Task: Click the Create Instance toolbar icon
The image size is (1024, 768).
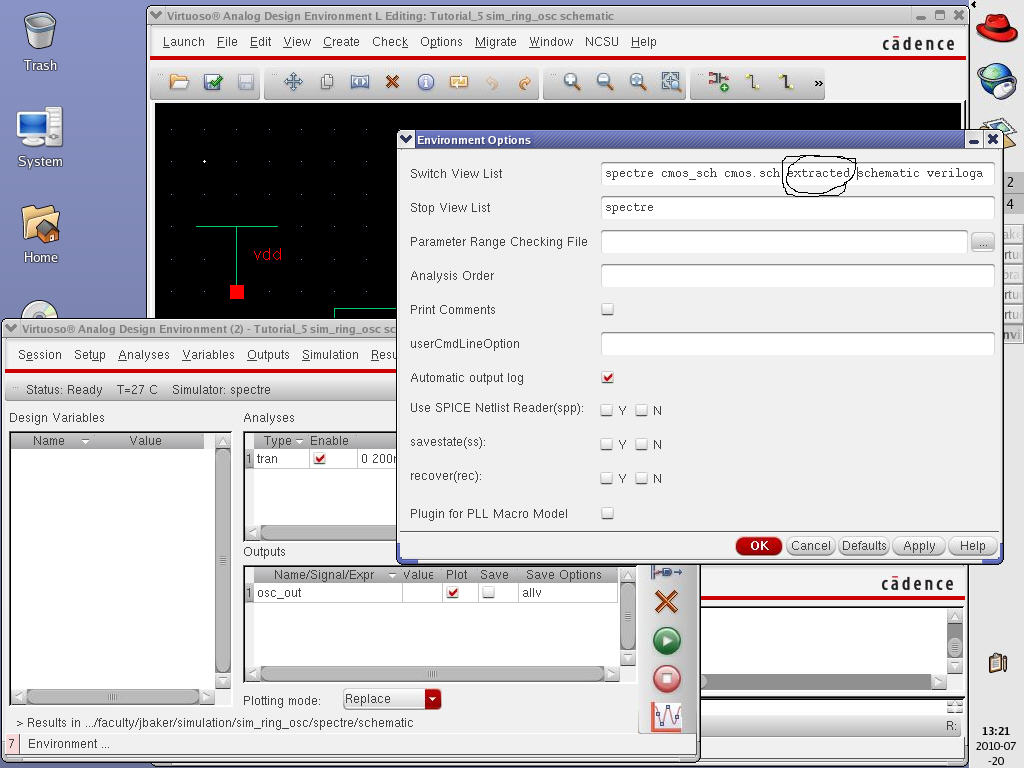Action: point(719,83)
